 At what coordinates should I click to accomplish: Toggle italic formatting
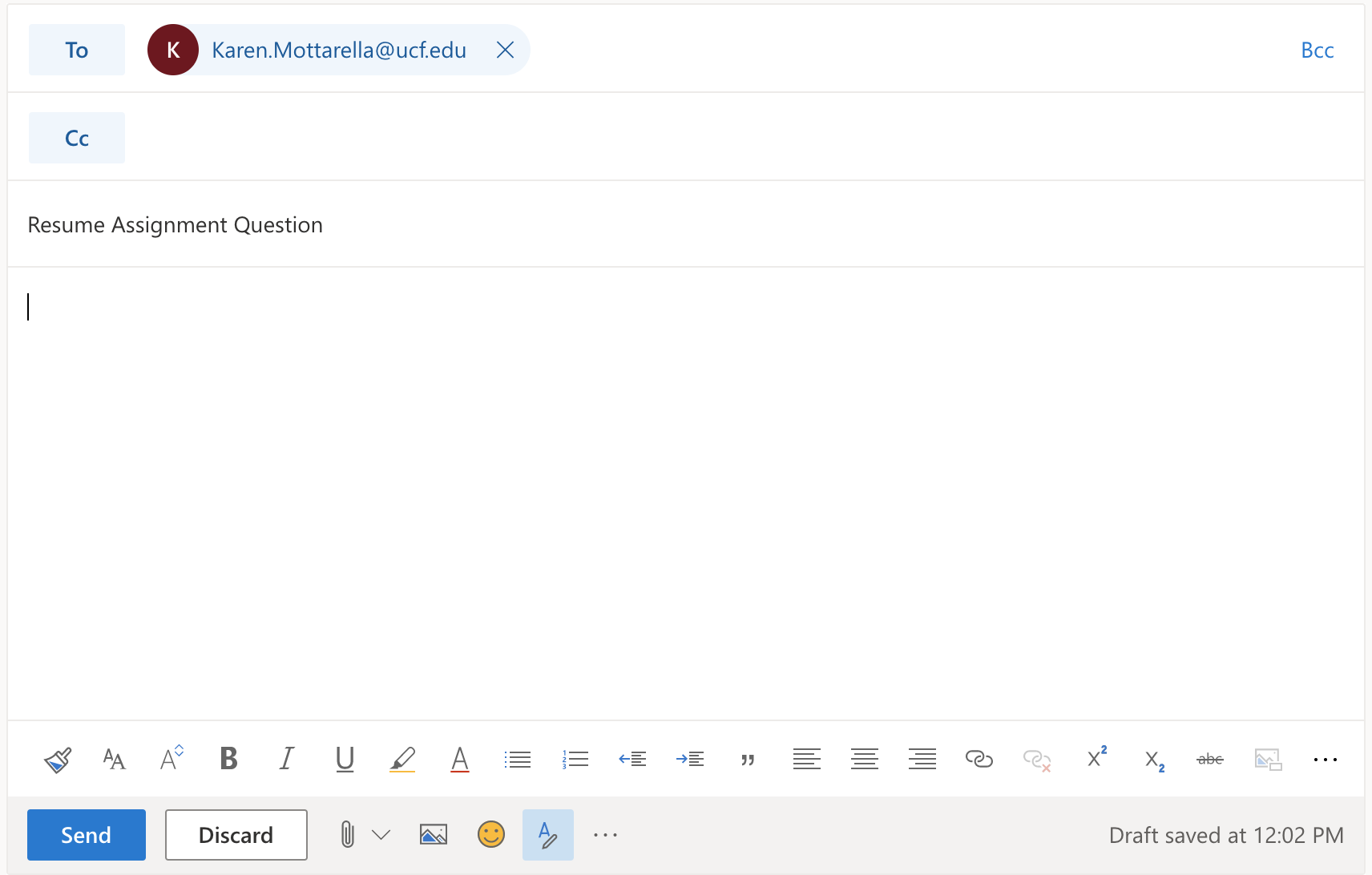coord(286,758)
